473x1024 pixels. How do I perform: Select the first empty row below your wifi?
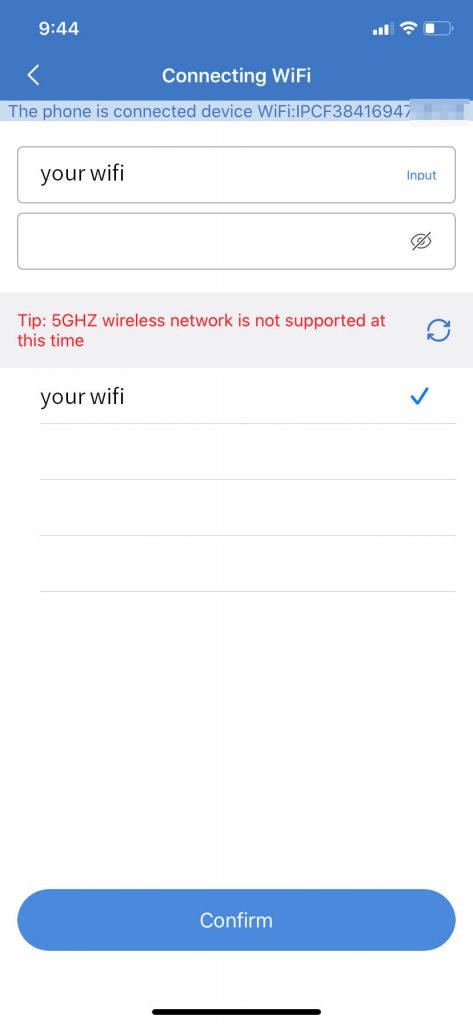click(x=248, y=451)
